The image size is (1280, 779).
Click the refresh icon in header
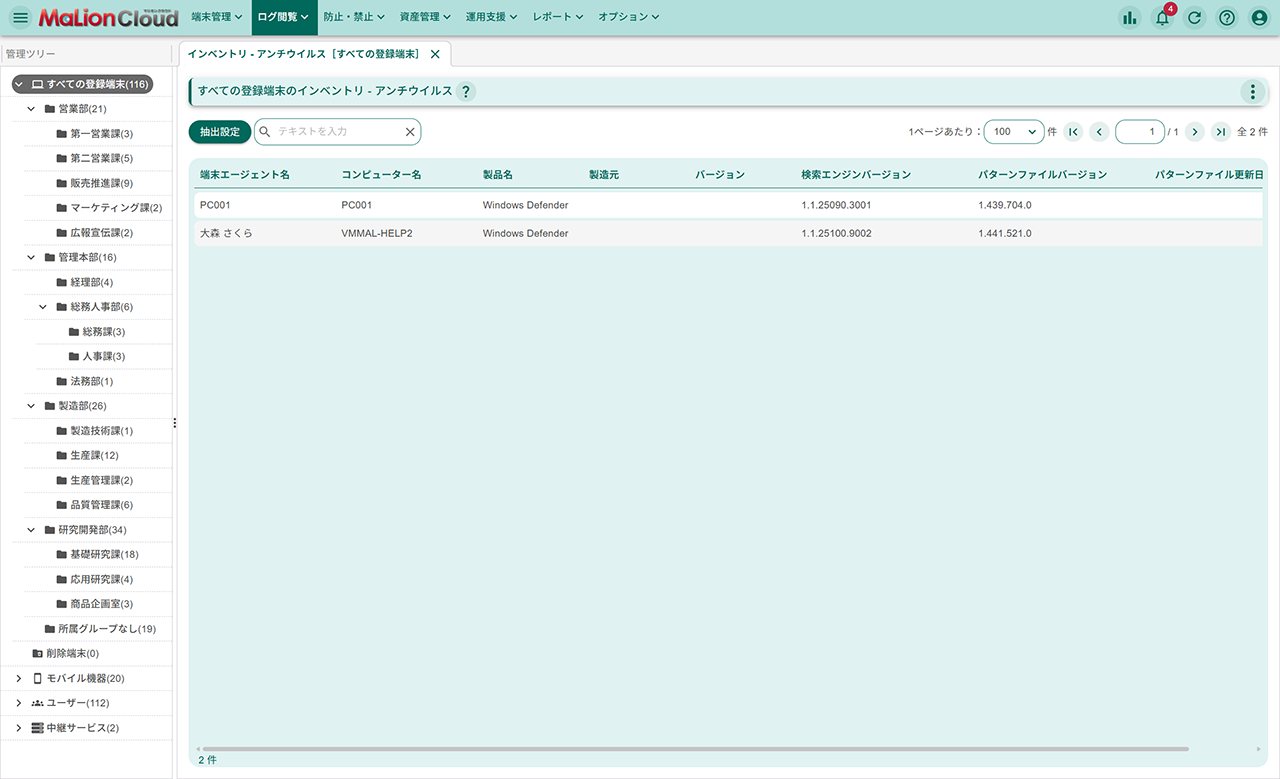point(1194,17)
